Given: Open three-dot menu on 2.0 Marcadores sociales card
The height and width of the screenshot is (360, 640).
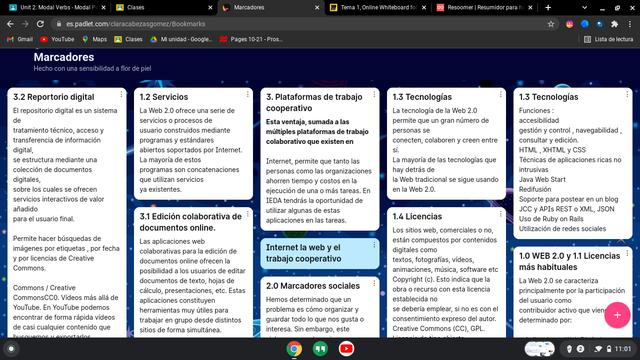Looking at the screenshot, I should pos(374,283).
